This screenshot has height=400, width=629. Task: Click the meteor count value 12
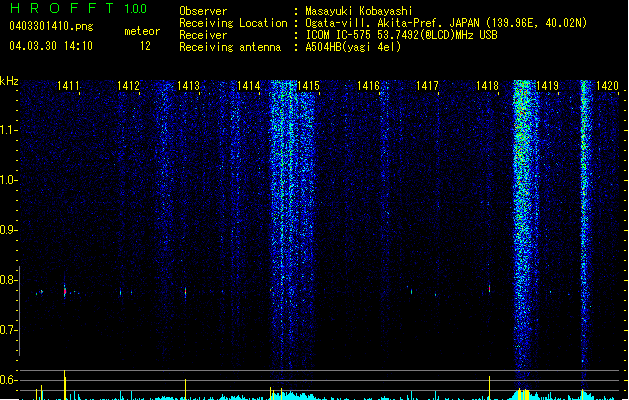[145, 46]
